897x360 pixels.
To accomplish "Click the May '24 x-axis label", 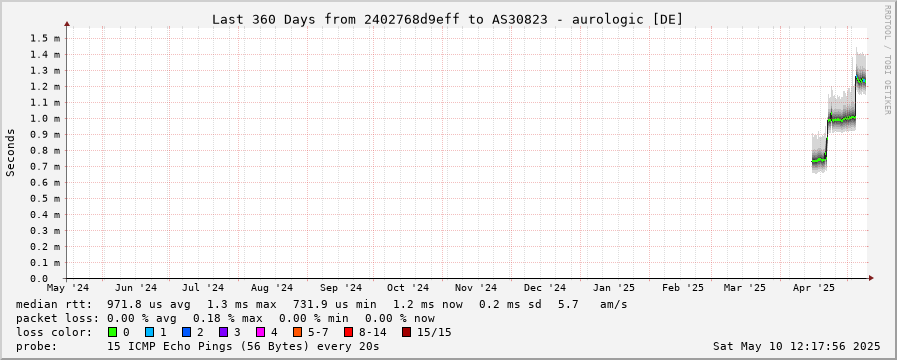I will 68,288.
